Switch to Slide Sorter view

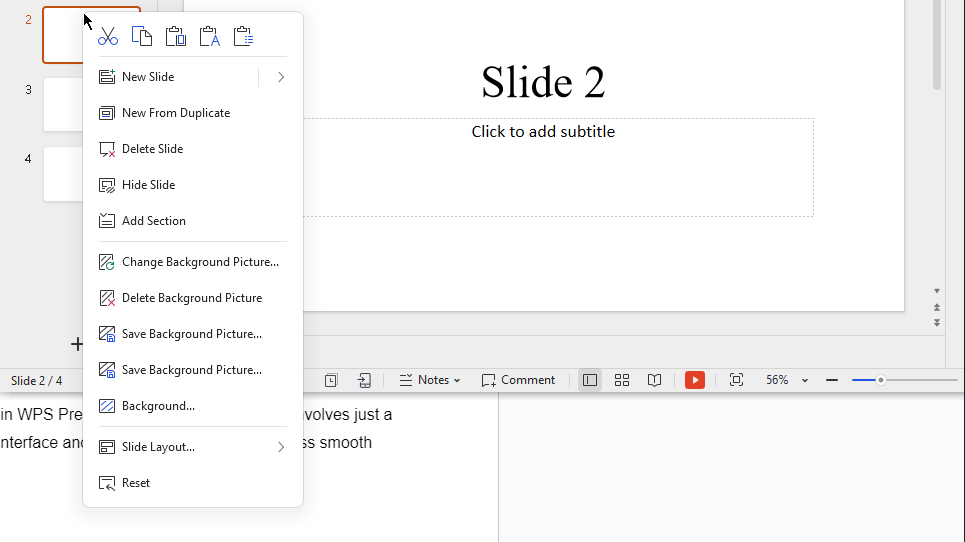point(622,380)
